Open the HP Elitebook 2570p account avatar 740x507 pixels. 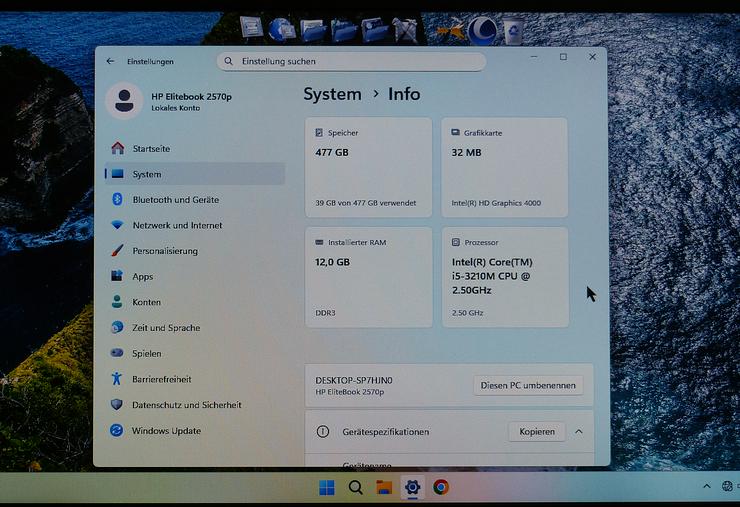pyautogui.click(x=124, y=101)
